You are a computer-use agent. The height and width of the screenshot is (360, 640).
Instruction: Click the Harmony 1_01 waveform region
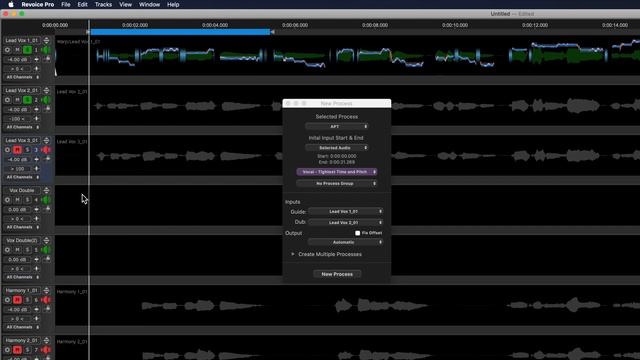pyautogui.click(x=347, y=305)
